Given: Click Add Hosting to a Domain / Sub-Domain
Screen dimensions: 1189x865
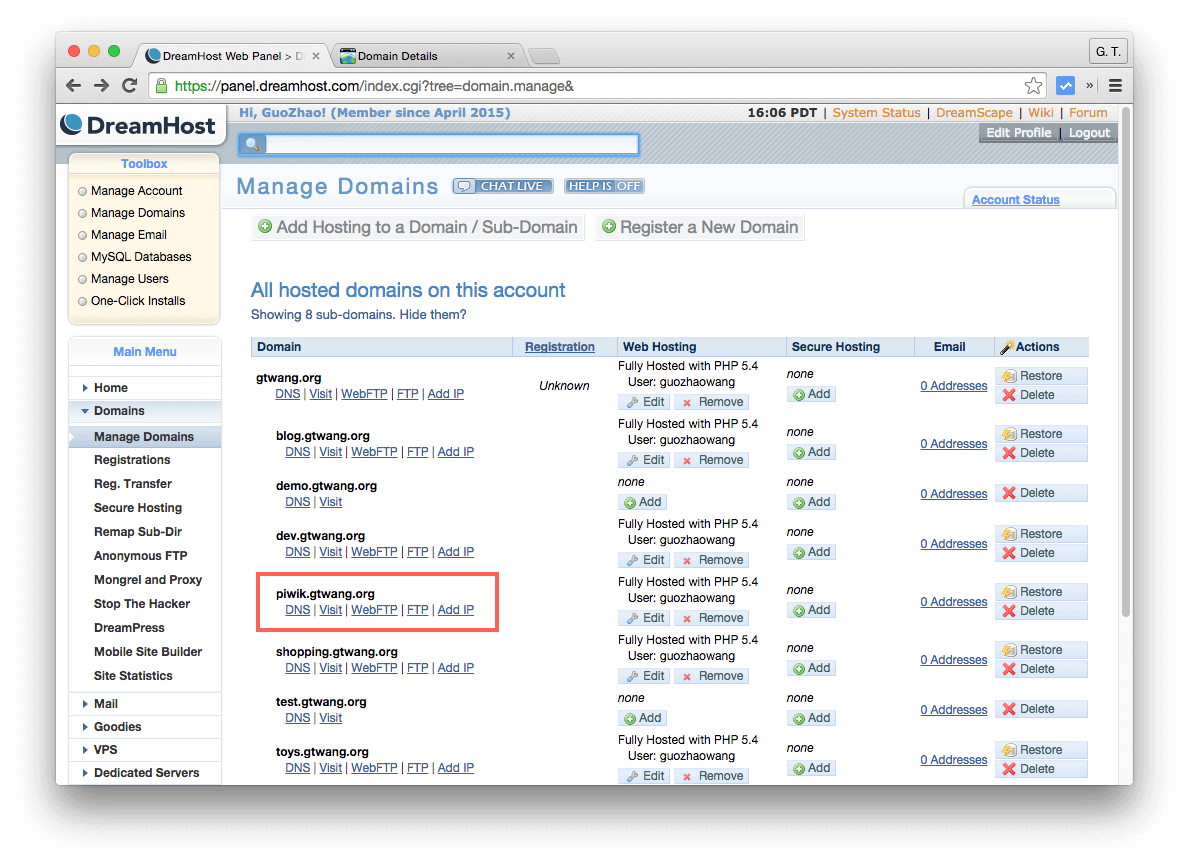Looking at the screenshot, I should tap(418, 227).
